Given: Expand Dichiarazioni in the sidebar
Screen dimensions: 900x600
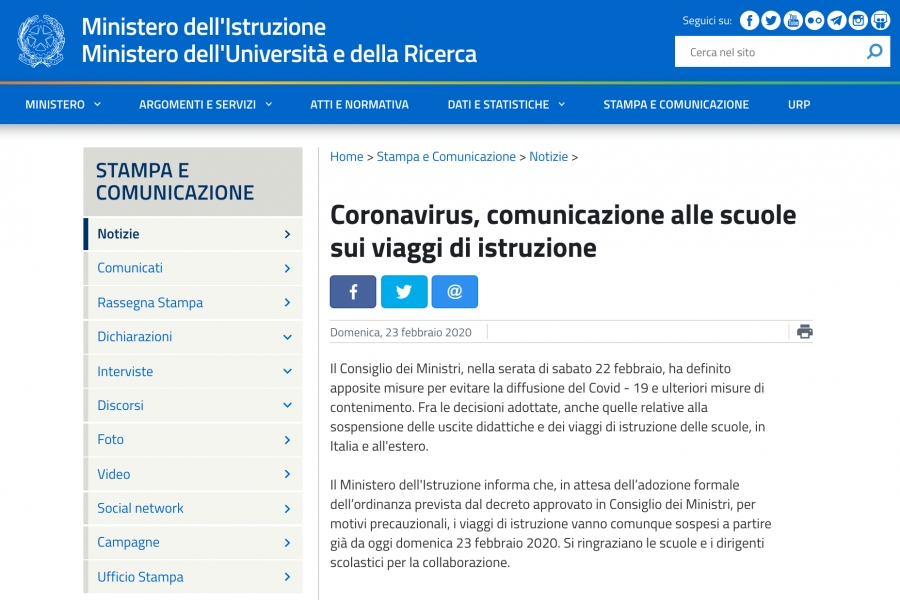Looking at the screenshot, I should pyautogui.click(x=287, y=338).
